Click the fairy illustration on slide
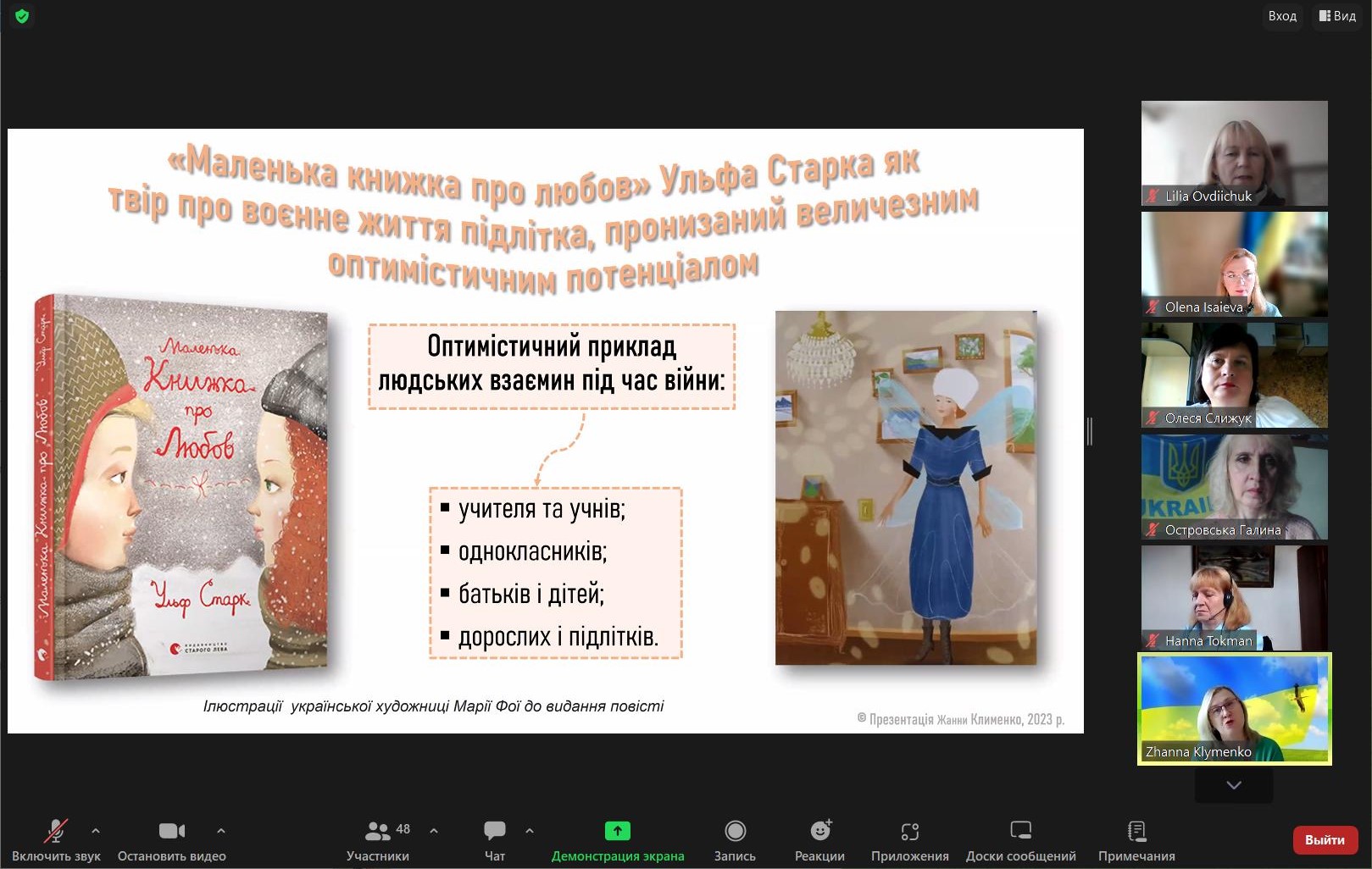The image size is (1372, 869). [x=906, y=488]
